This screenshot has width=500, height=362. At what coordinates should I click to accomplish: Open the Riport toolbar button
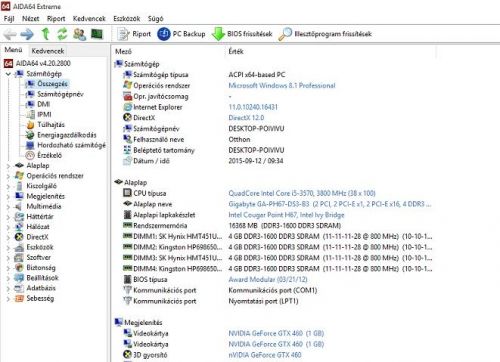(x=134, y=34)
